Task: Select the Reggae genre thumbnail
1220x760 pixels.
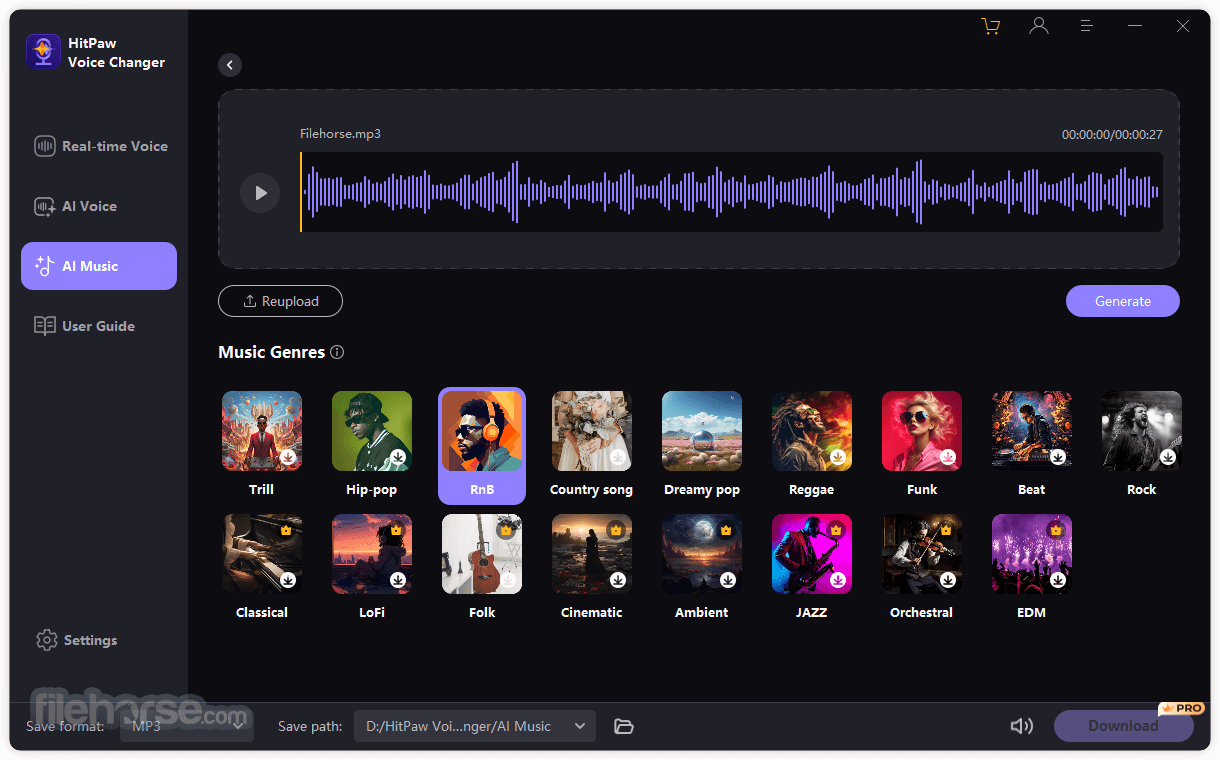Action: (812, 431)
